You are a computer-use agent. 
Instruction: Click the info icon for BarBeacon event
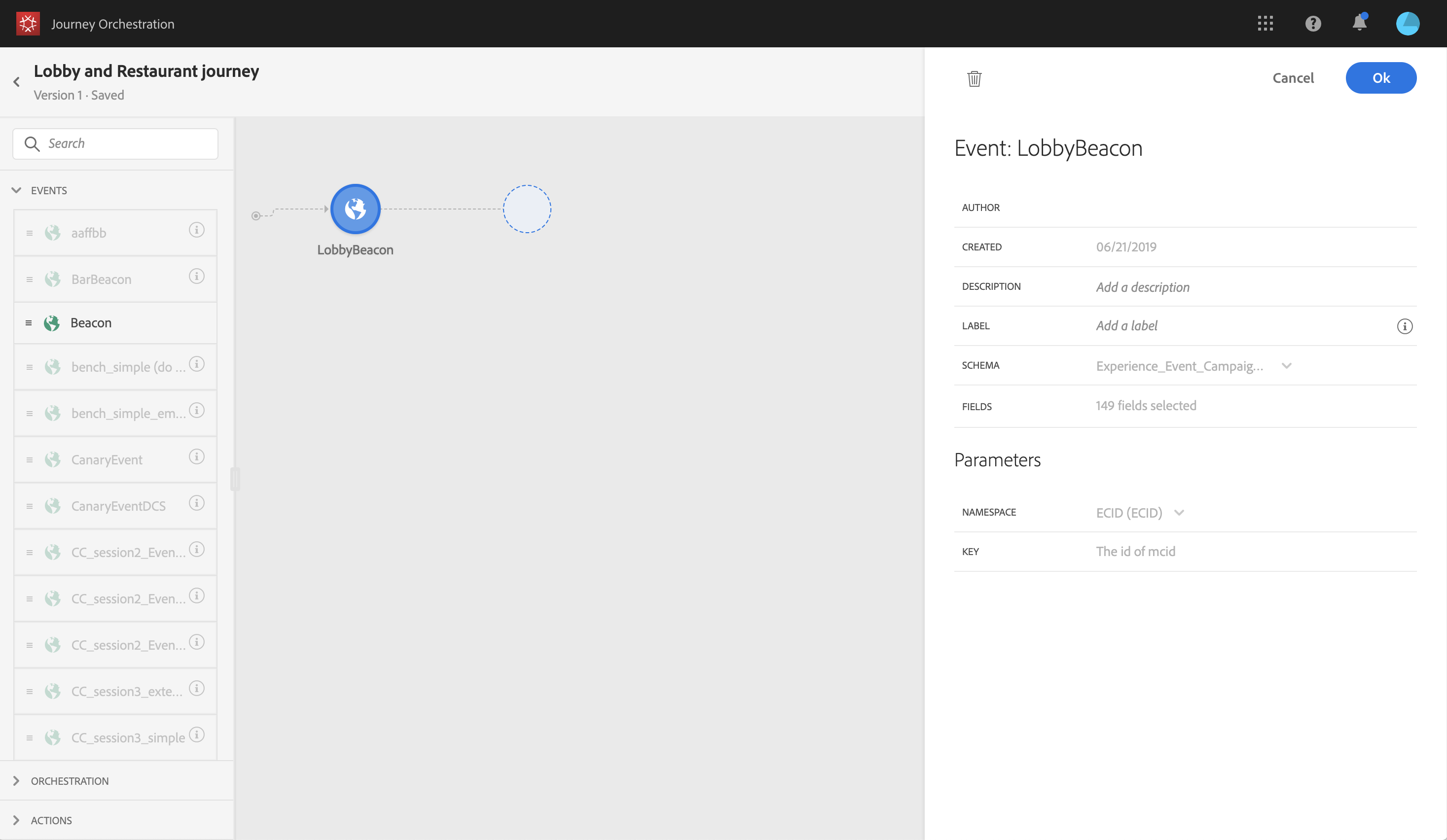coord(196,277)
